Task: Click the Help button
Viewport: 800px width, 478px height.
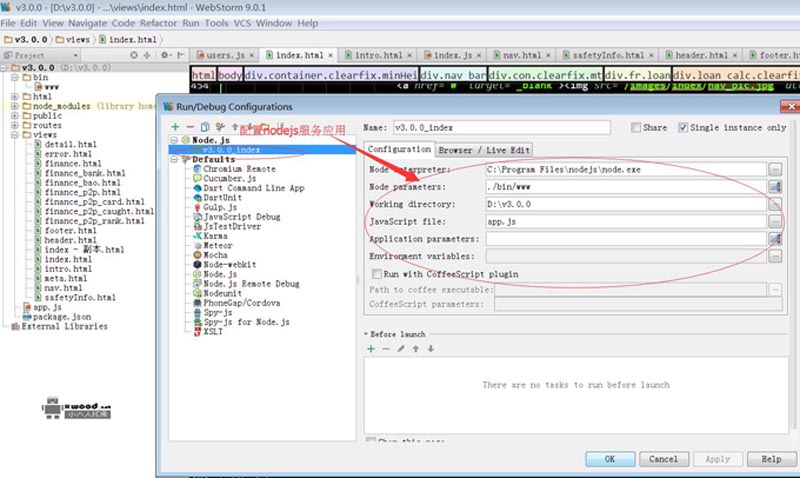Action: [771, 459]
